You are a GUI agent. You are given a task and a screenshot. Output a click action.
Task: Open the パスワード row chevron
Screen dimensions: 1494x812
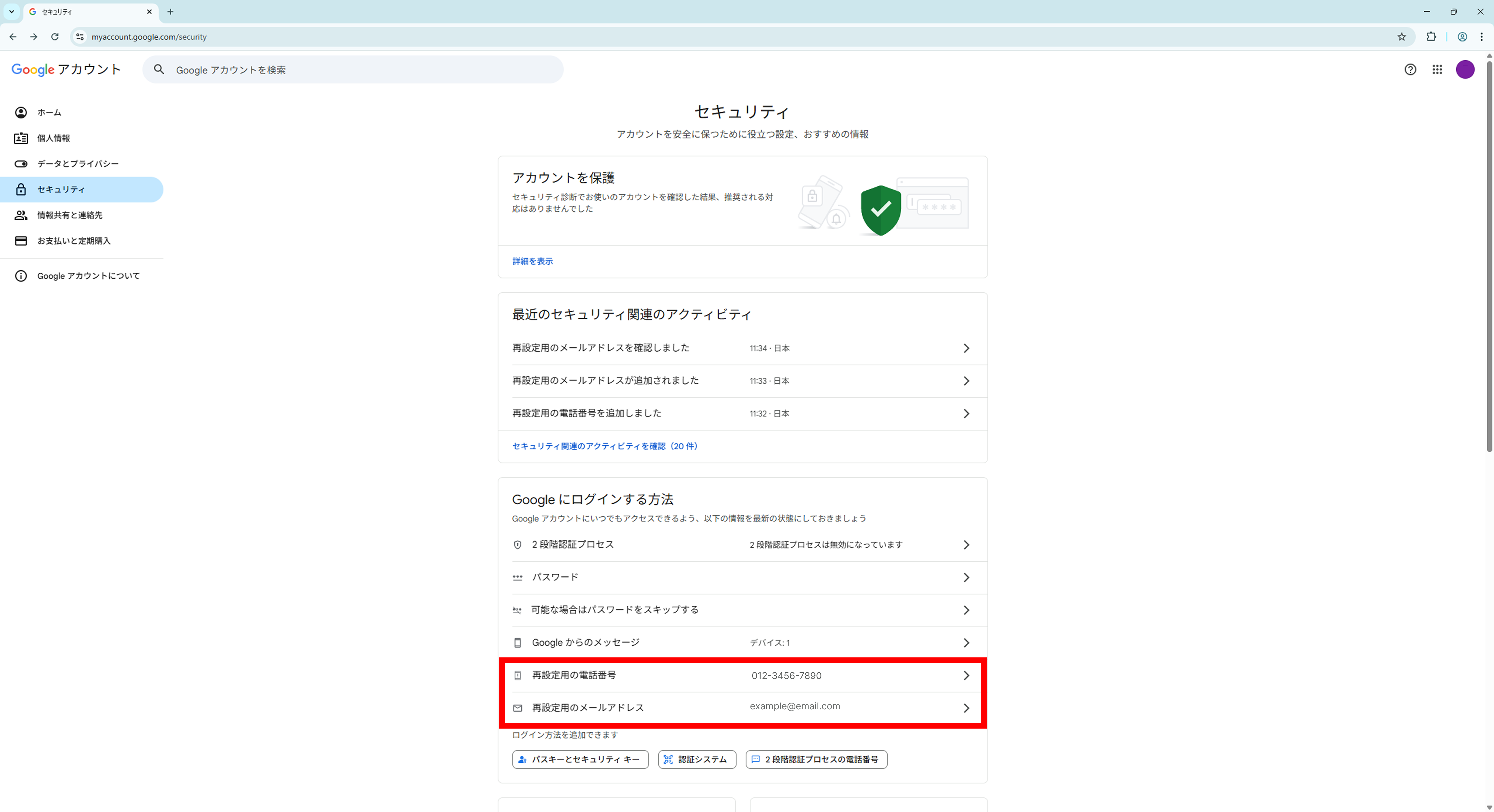click(966, 577)
